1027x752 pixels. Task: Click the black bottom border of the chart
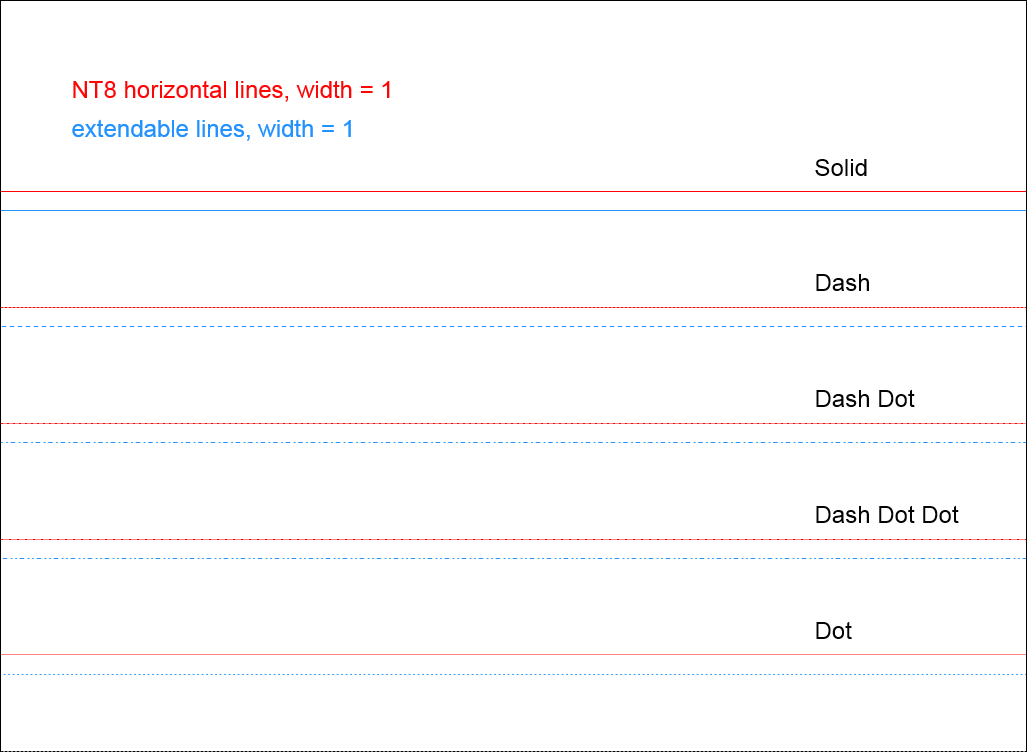click(500, 750)
